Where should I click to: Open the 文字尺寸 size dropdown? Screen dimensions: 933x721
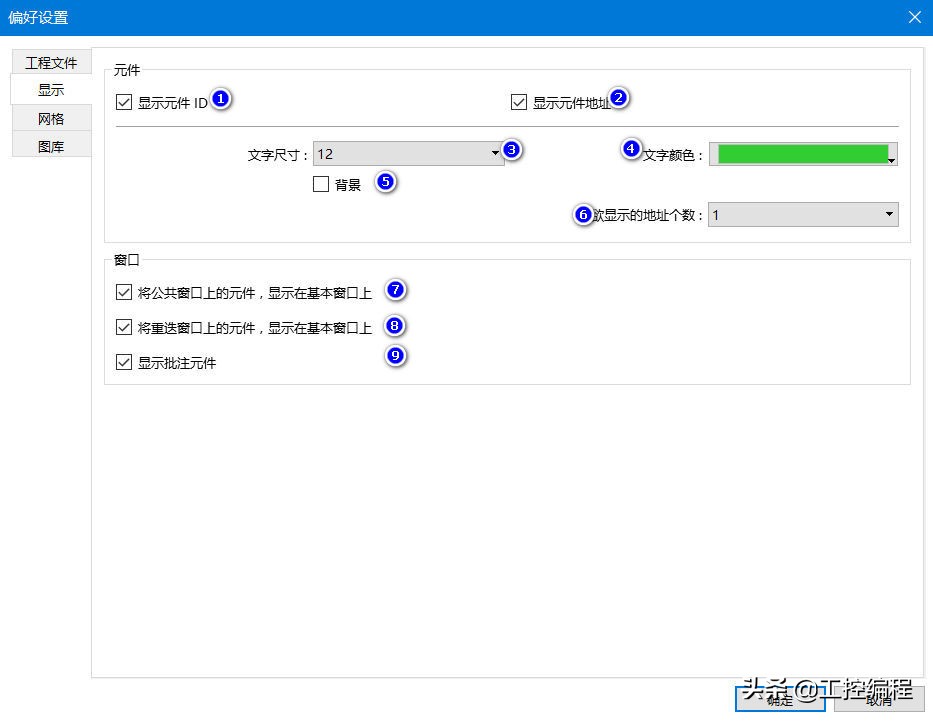click(x=493, y=153)
